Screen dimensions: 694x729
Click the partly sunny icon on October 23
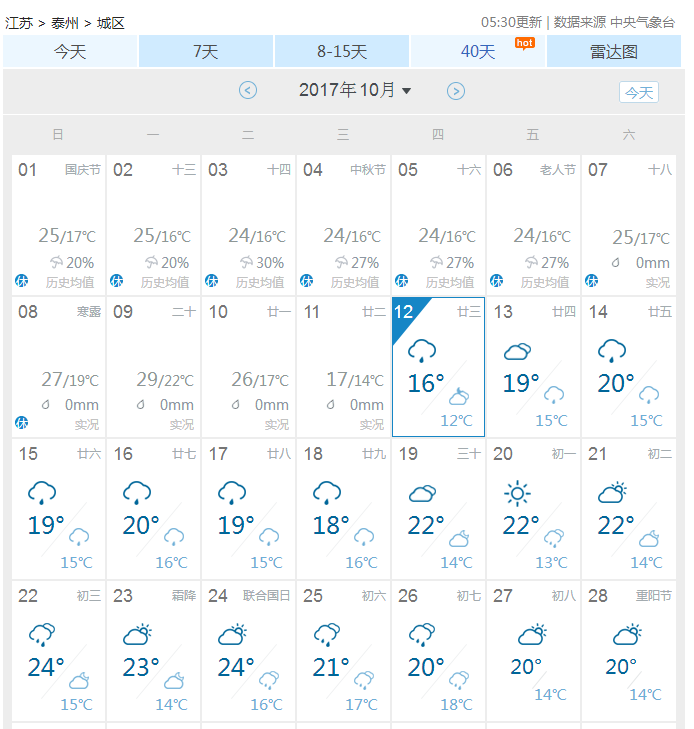pyautogui.click(x=138, y=634)
